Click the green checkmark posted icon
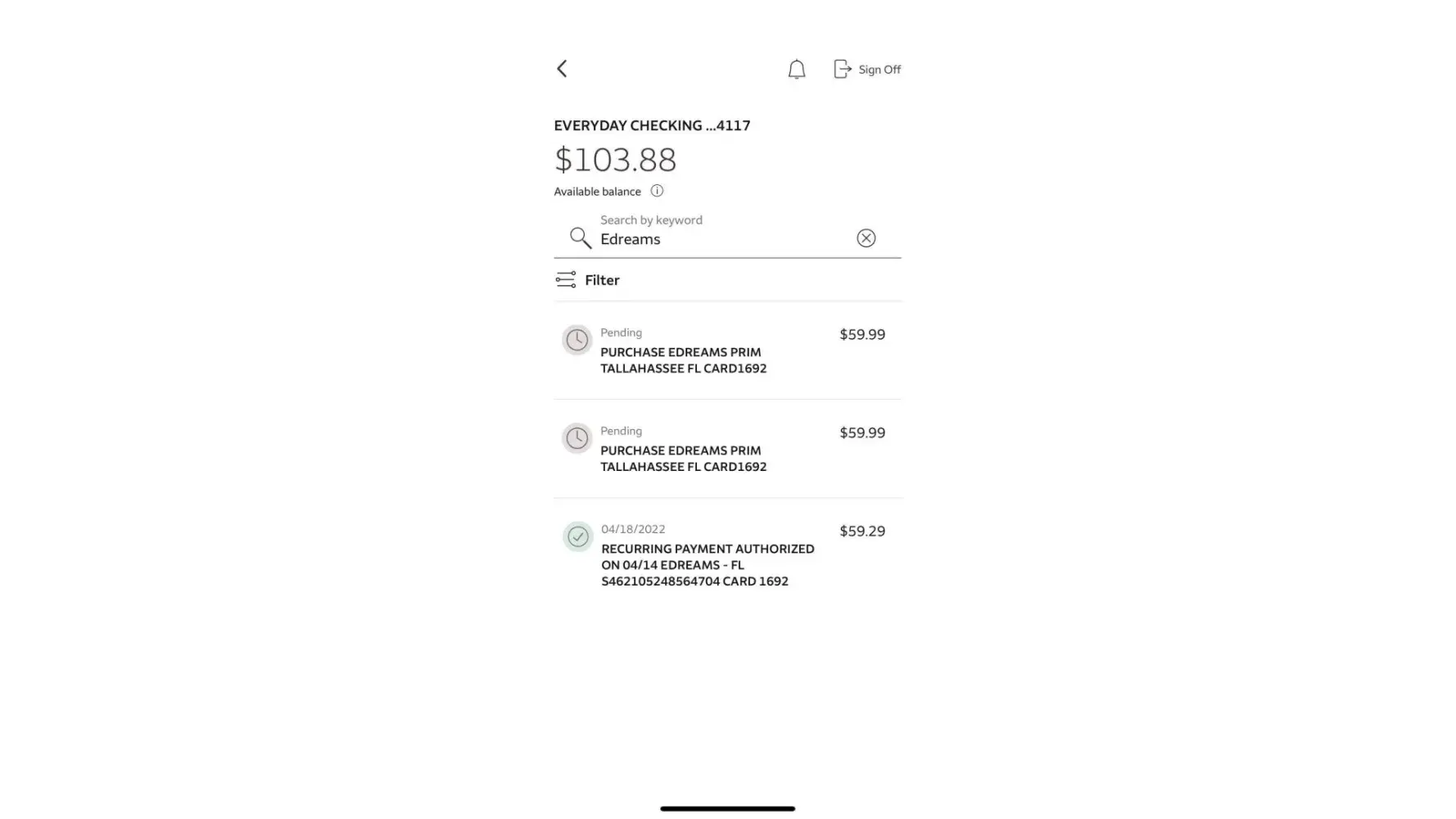1456x819 pixels. click(577, 537)
